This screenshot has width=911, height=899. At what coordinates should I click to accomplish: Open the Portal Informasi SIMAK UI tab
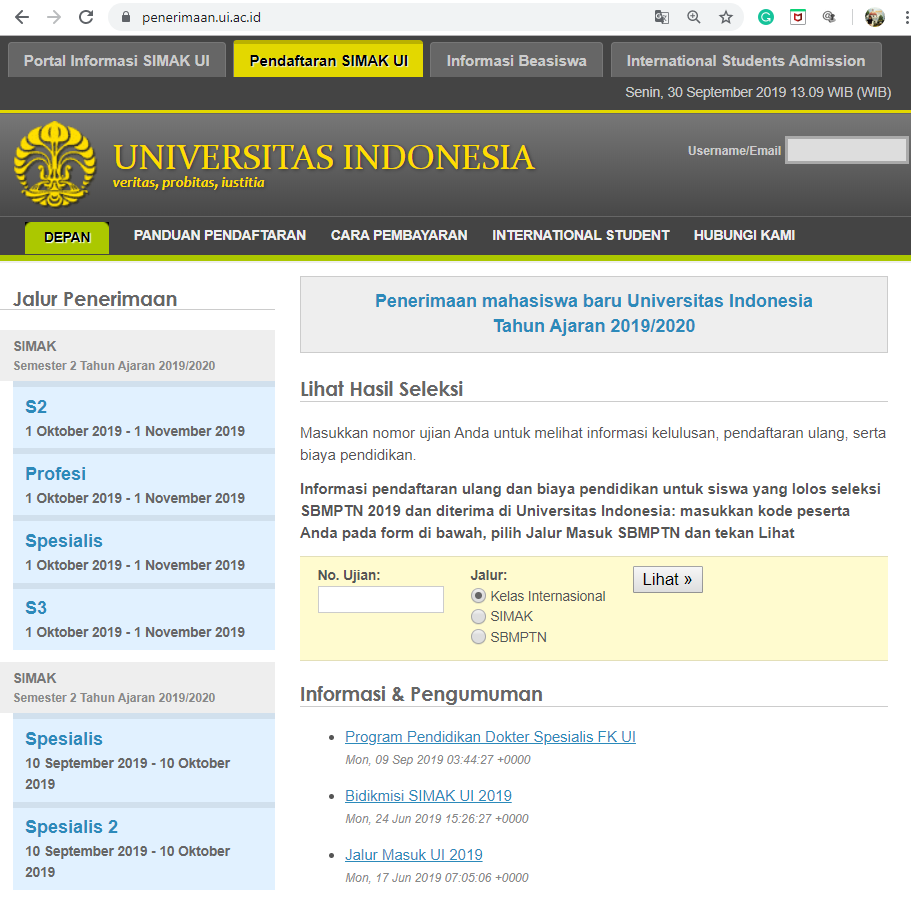[x=117, y=60]
